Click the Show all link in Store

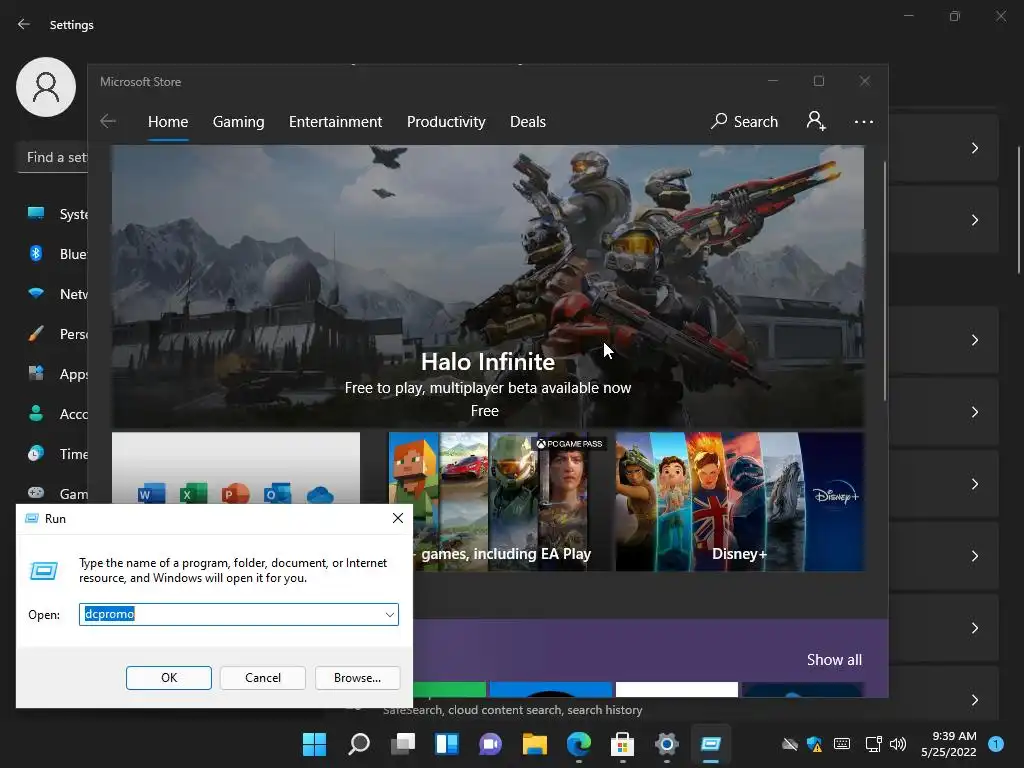coord(834,660)
